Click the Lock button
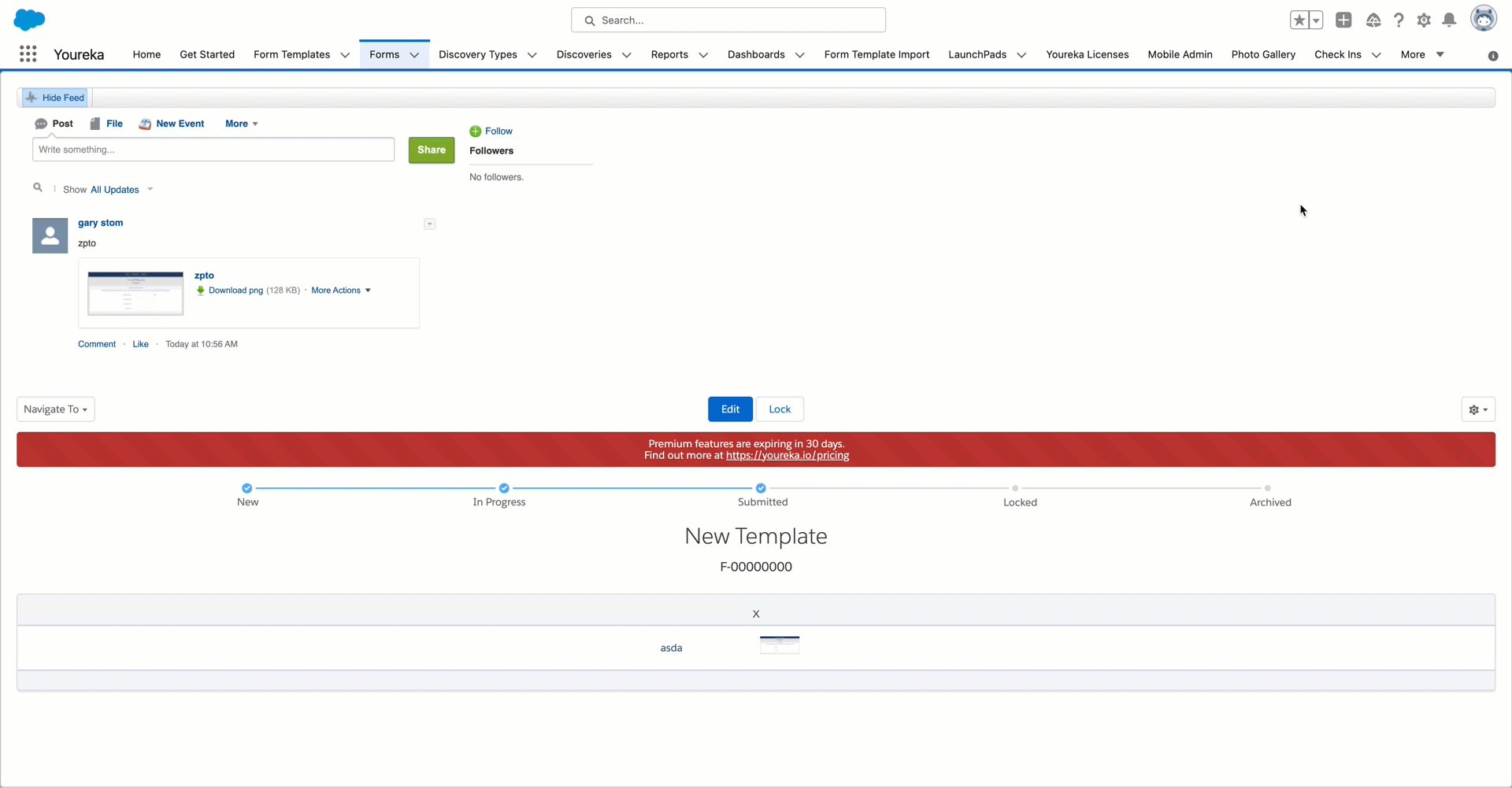This screenshot has height=788, width=1512. [780, 409]
